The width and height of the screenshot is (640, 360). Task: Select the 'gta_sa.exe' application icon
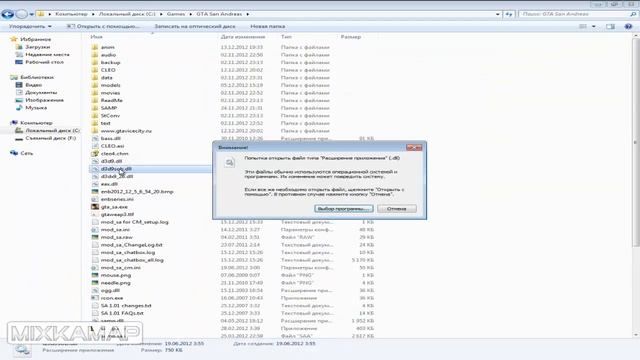coord(95,207)
